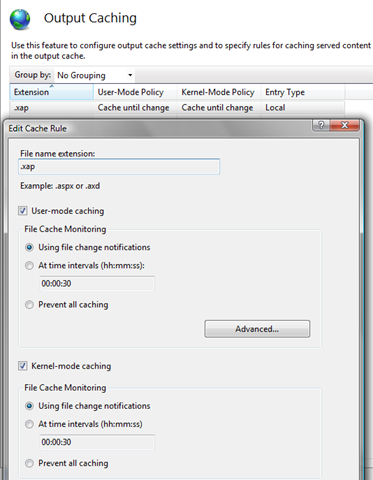Open the Group by dropdown
This screenshot has width=373, height=480.
95,75
